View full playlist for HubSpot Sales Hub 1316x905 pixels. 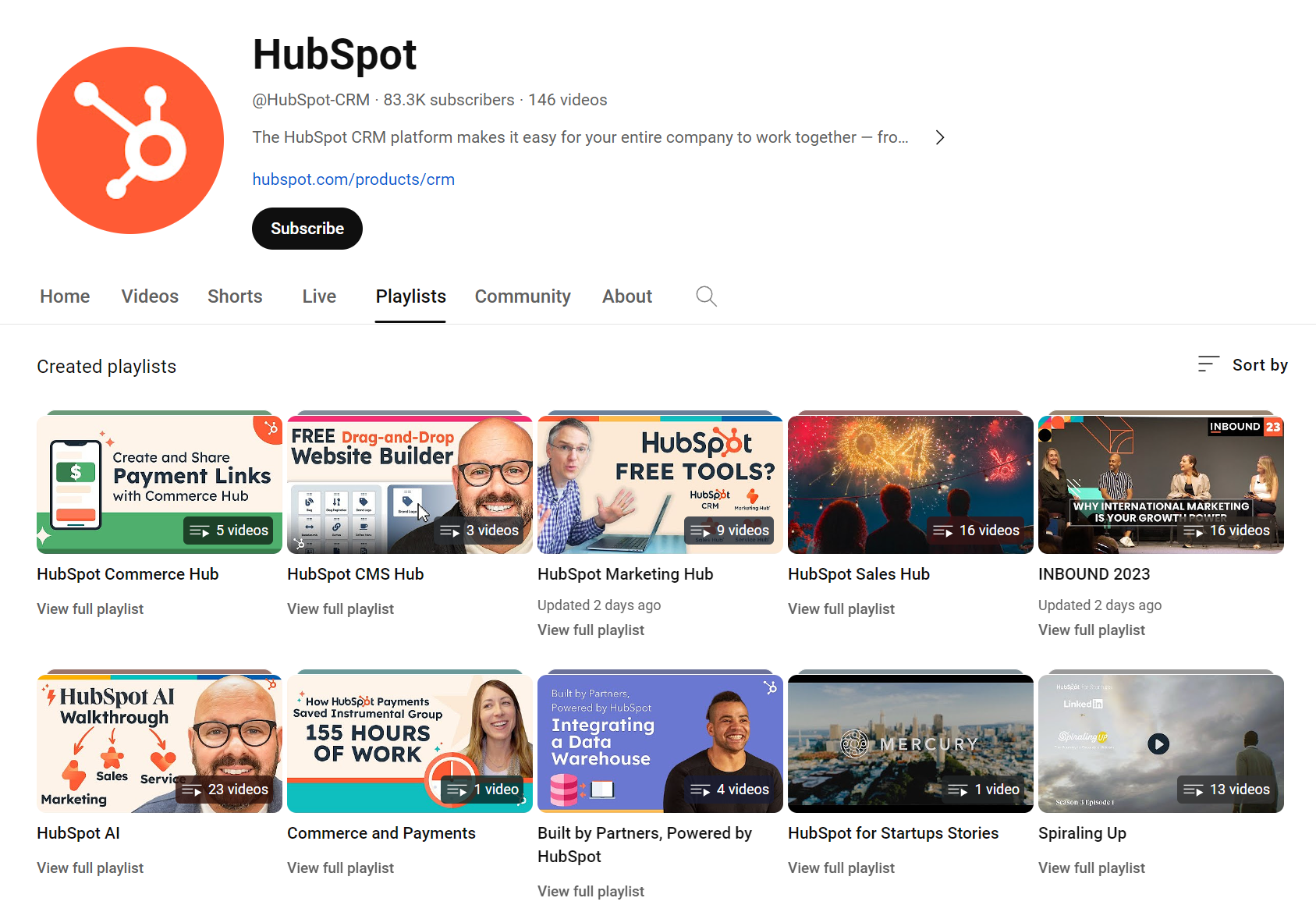tap(841, 609)
